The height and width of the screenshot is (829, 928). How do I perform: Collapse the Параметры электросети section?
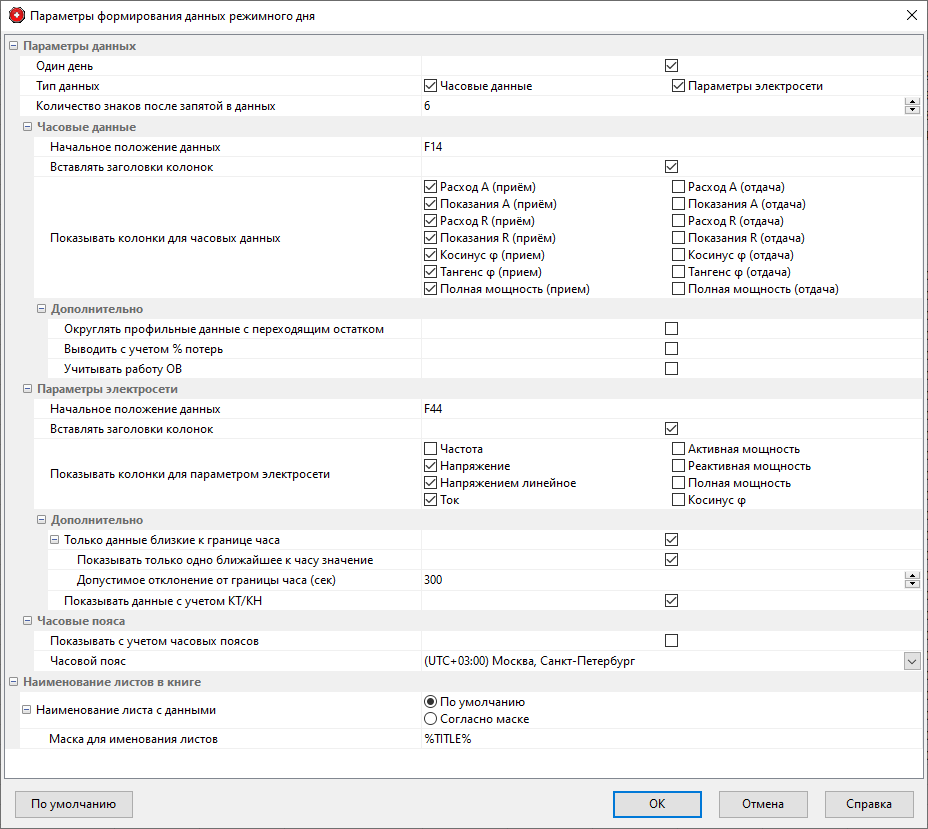coord(13,389)
